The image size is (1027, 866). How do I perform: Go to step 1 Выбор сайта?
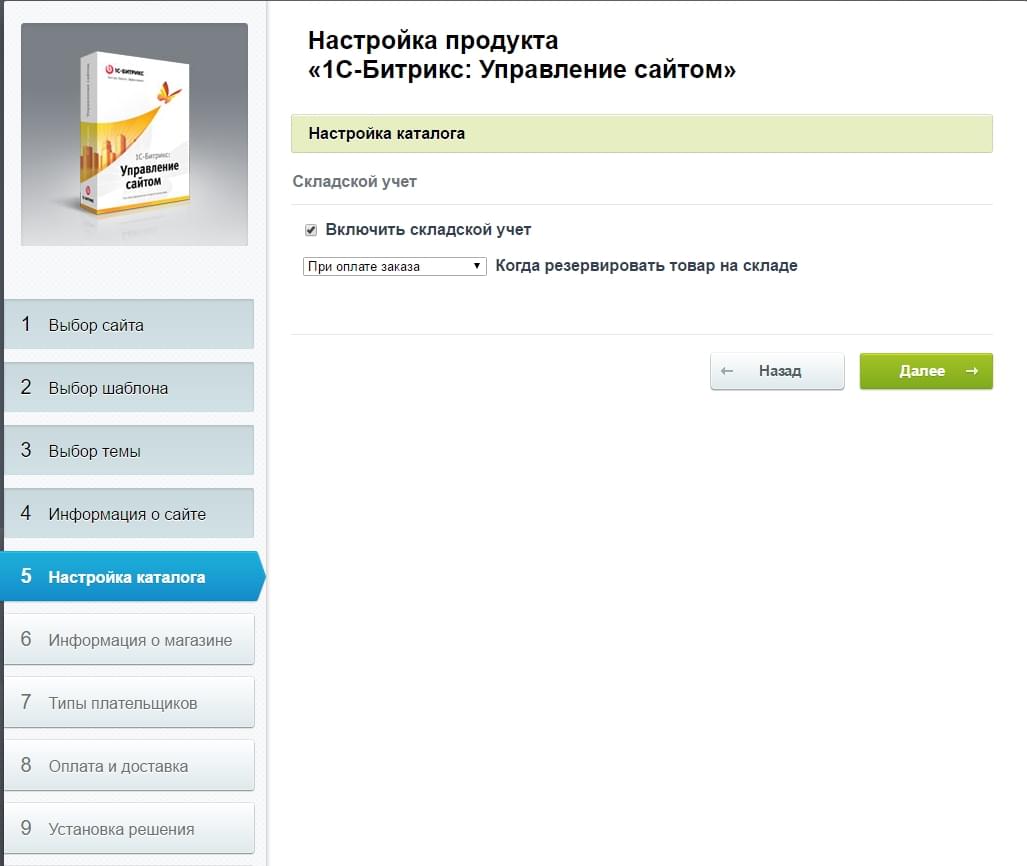click(x=129, y=324)
